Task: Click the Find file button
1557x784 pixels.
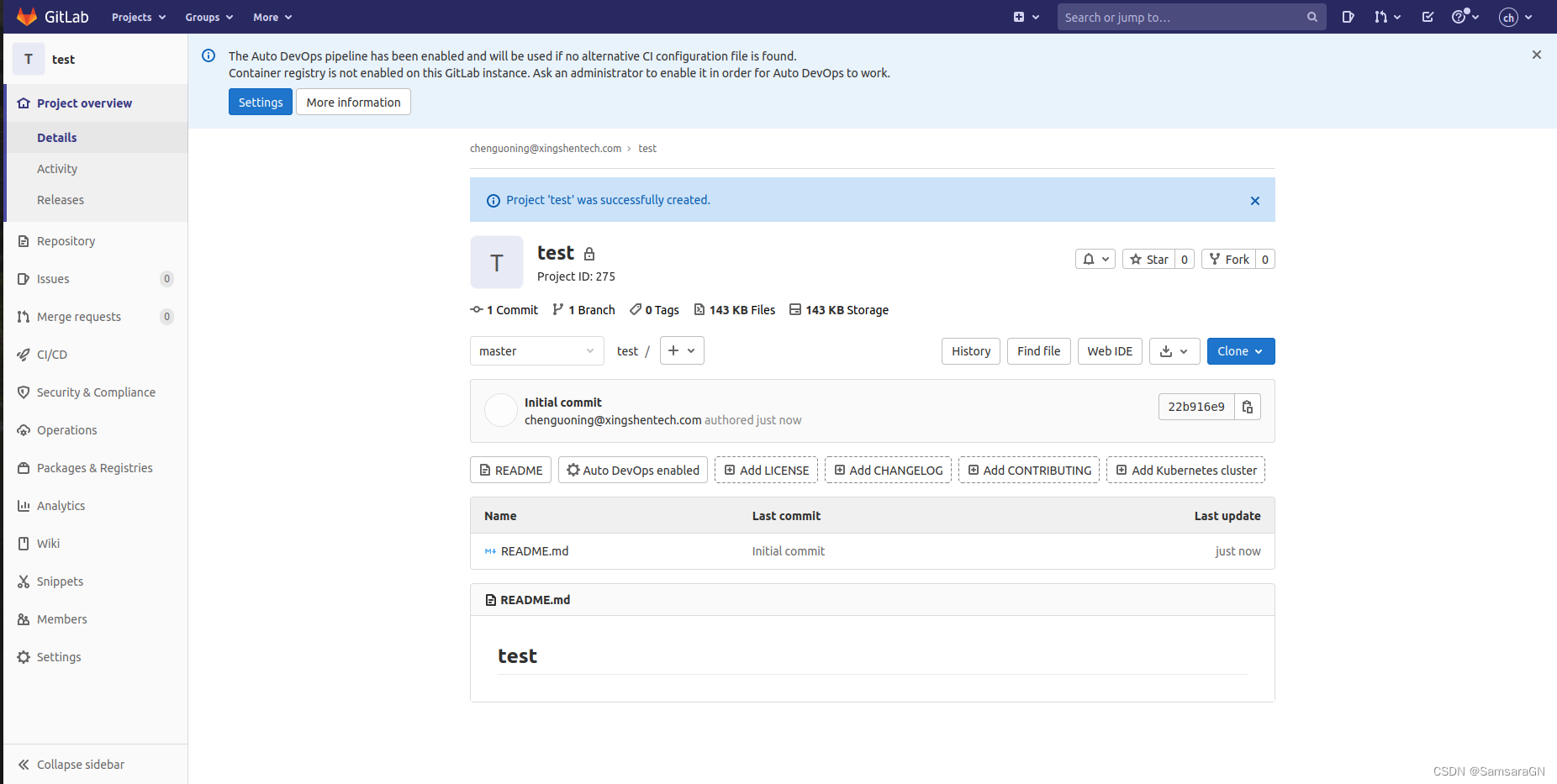Action: click(1039, 351)
